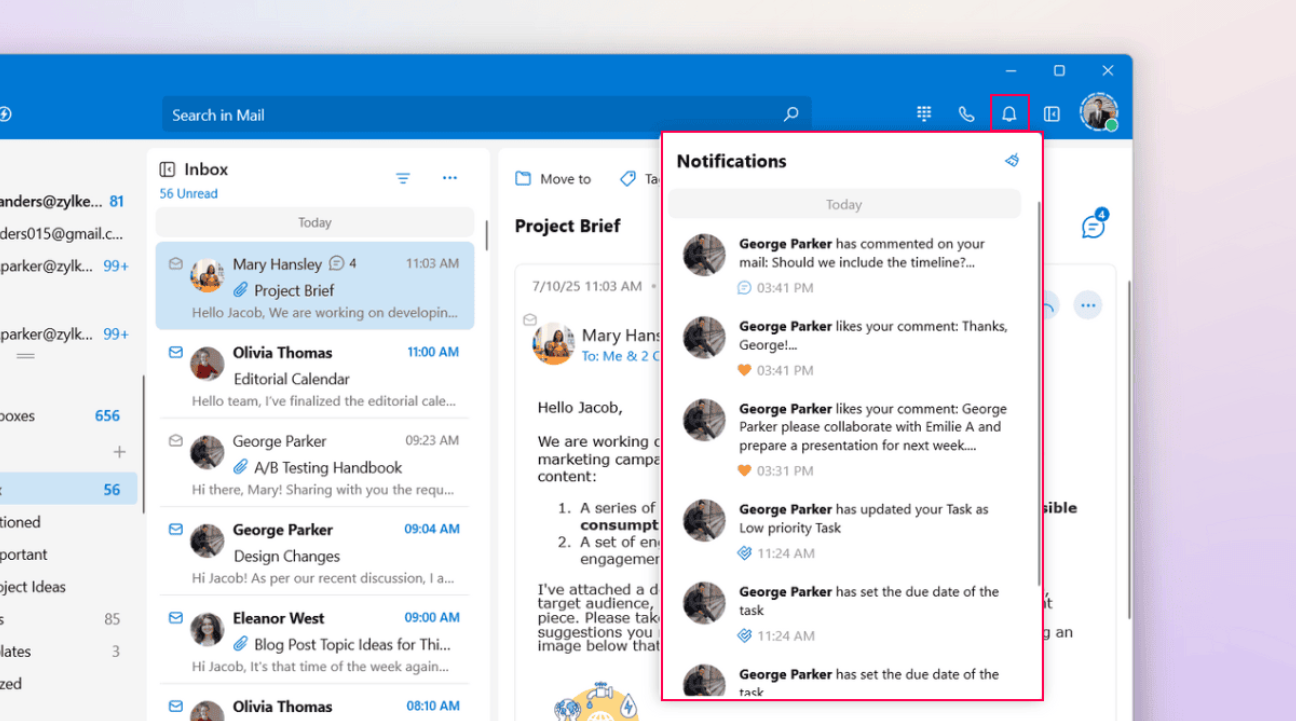The height and width of the screenshot is (721, 1296).
Task: Click the task icon under Low priority Task notification
Action: (x=744, y=553)
